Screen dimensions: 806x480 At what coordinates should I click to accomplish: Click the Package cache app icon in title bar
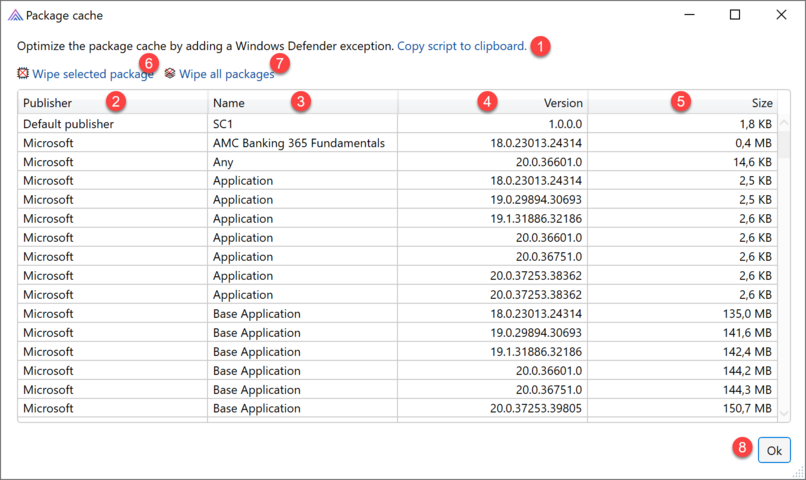pos(15,15)
